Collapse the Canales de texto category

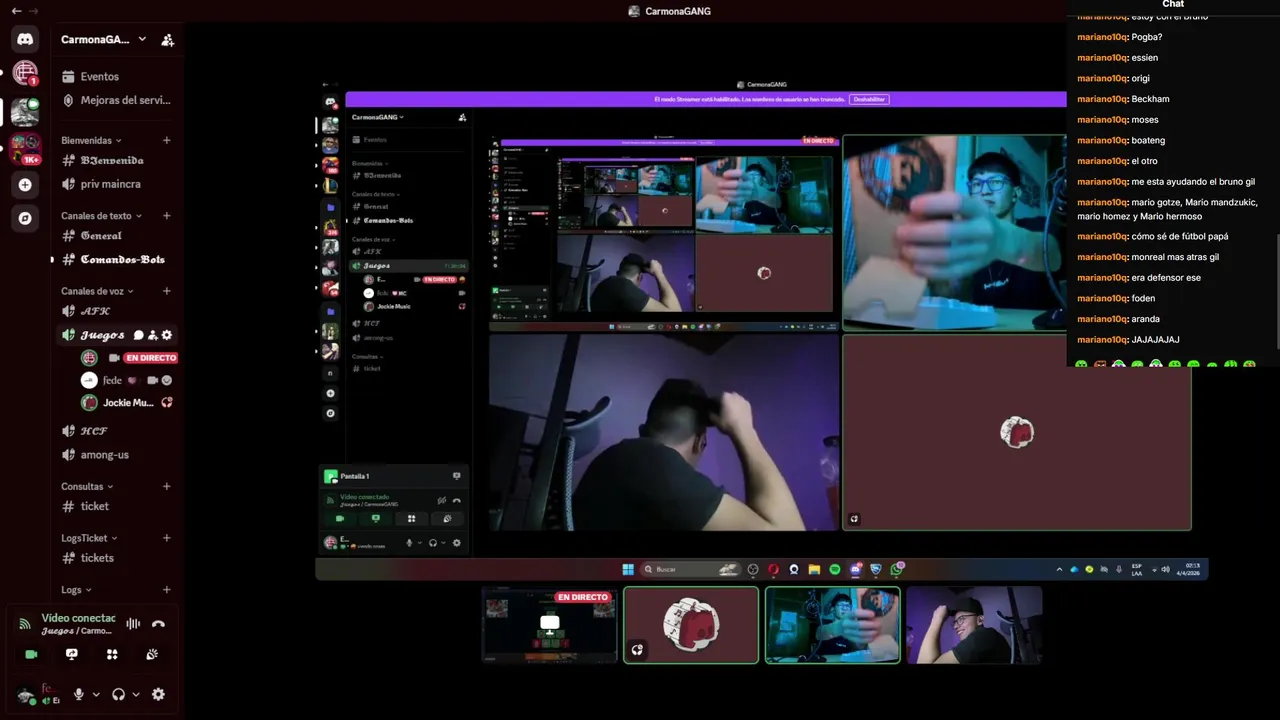coord(101,216)
